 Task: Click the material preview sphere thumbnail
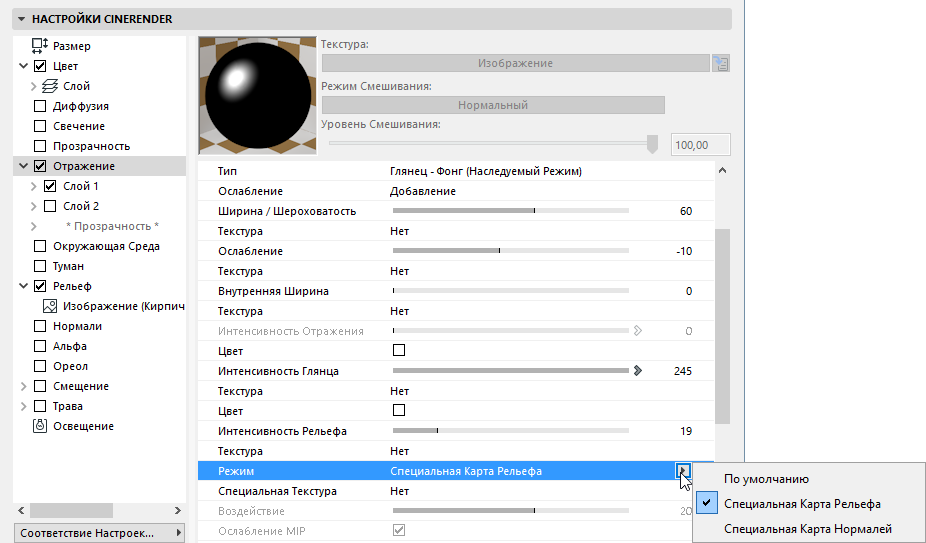click(x=257, y=95)
